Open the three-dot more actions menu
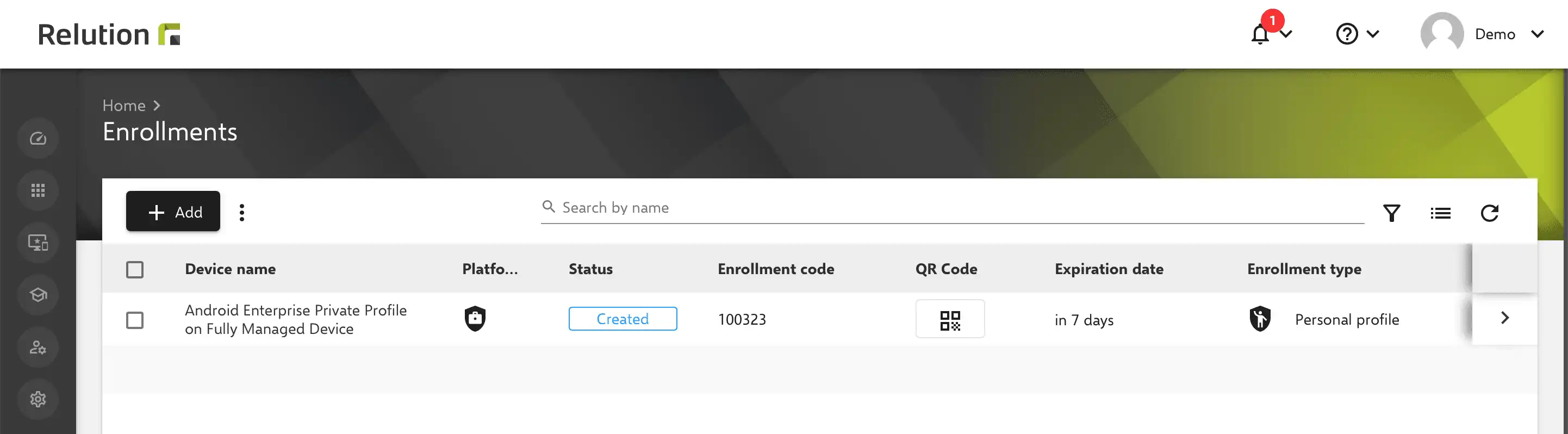This screenshot has width=1568, height=434. (x=241, y=213)
